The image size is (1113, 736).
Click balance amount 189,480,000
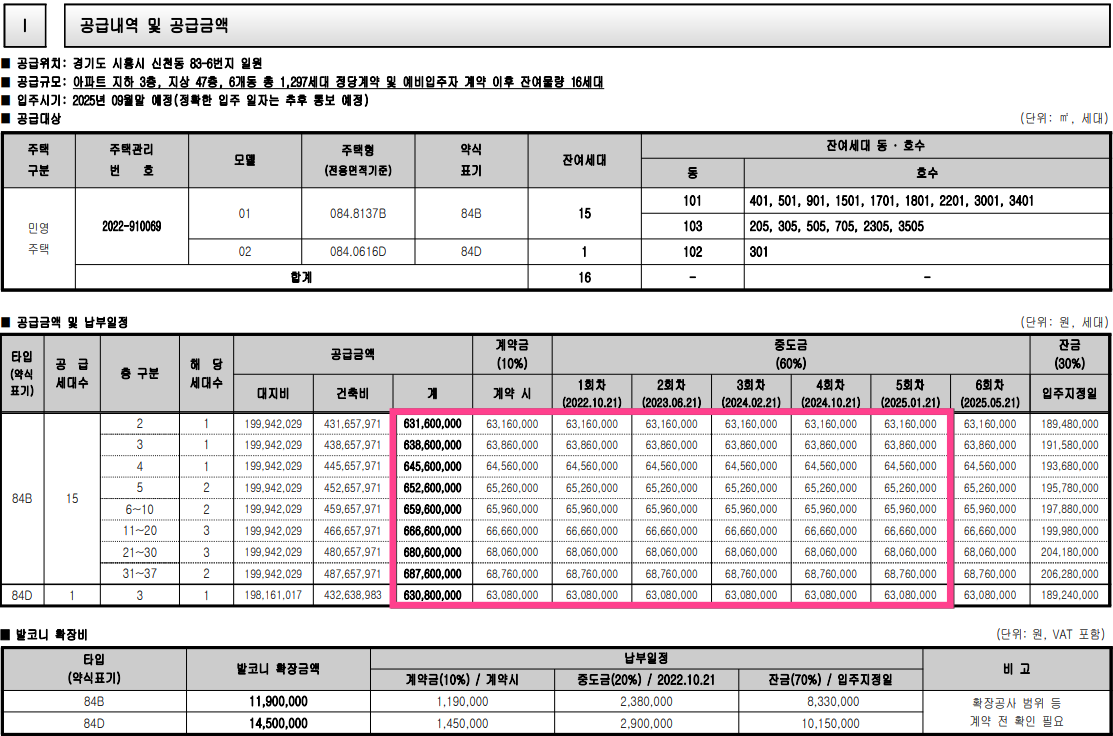(1070, 424)
